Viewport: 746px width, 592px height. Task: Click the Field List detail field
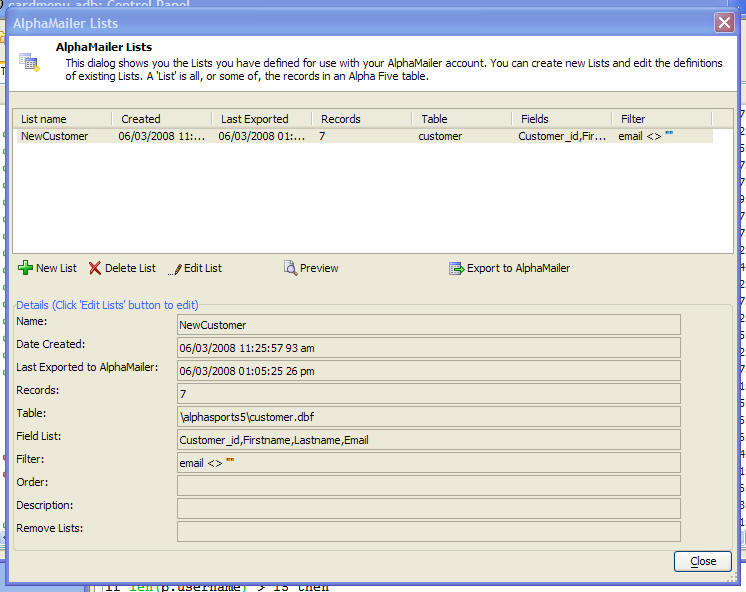click(429, 440)
